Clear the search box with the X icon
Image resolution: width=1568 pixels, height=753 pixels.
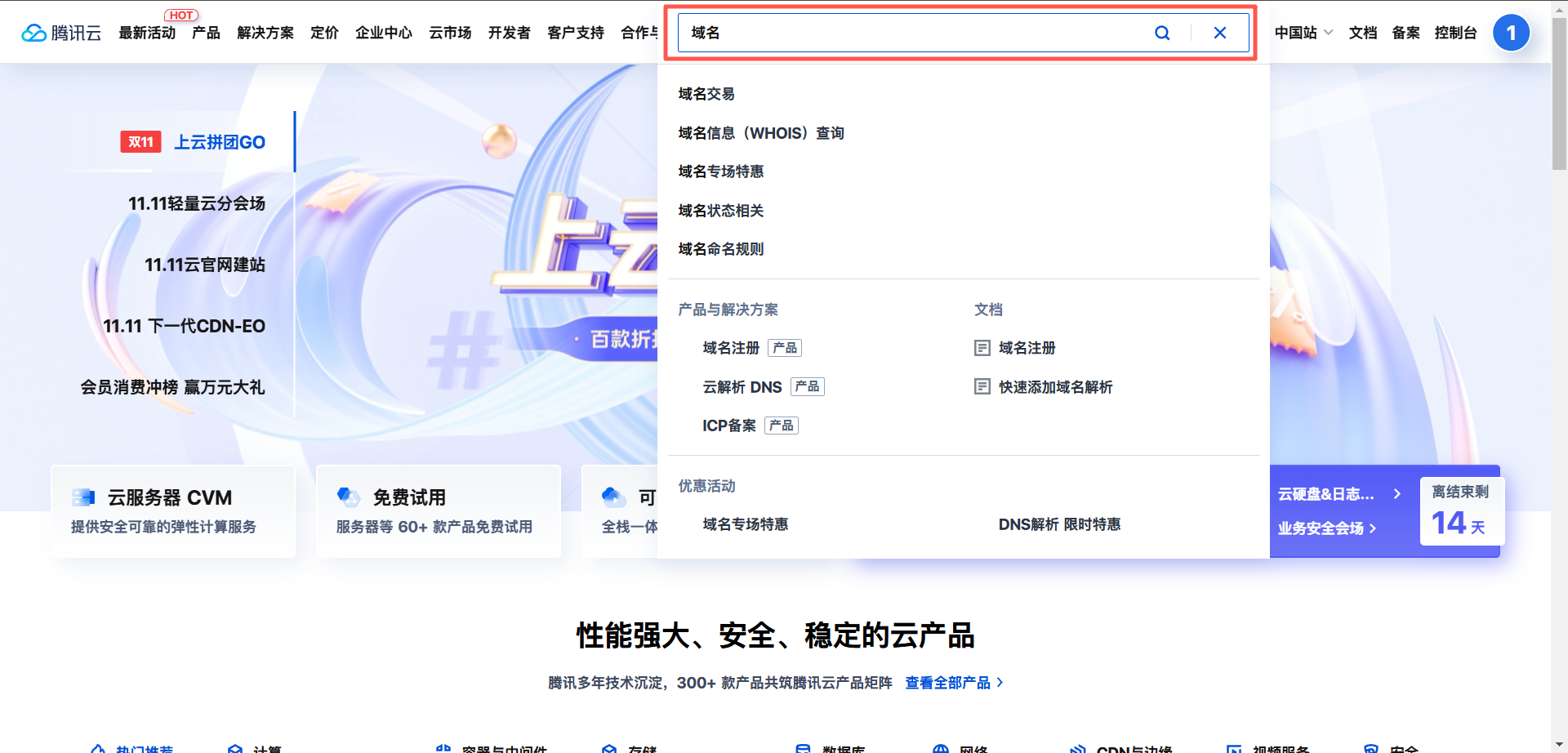[1220, 33]
